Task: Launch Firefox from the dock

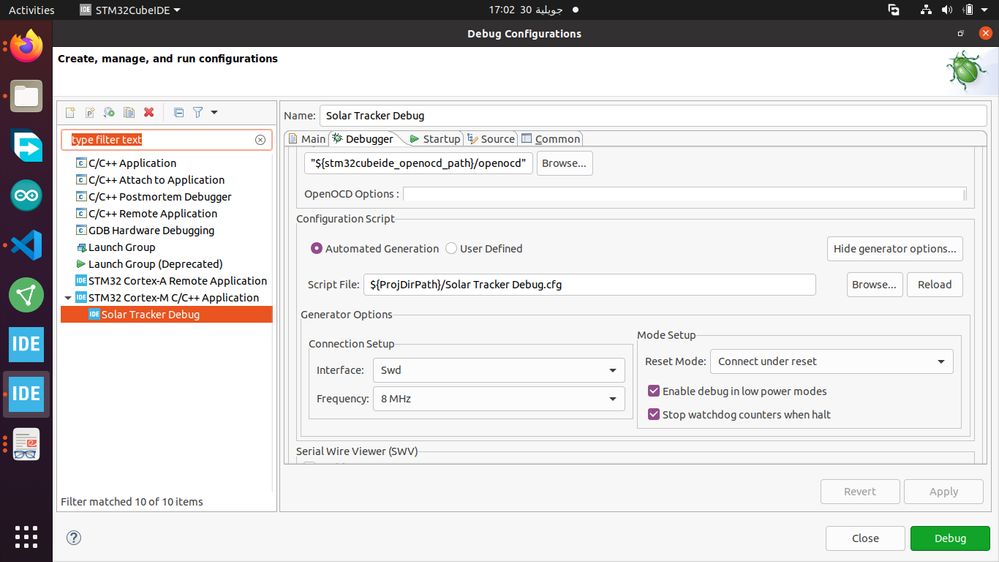Action: point(26,46)
